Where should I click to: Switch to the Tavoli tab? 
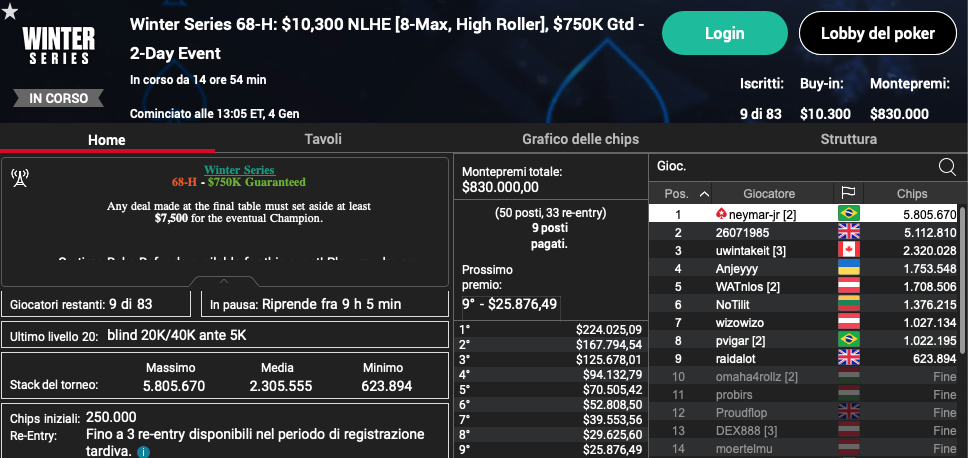click(x=323, y=139)
